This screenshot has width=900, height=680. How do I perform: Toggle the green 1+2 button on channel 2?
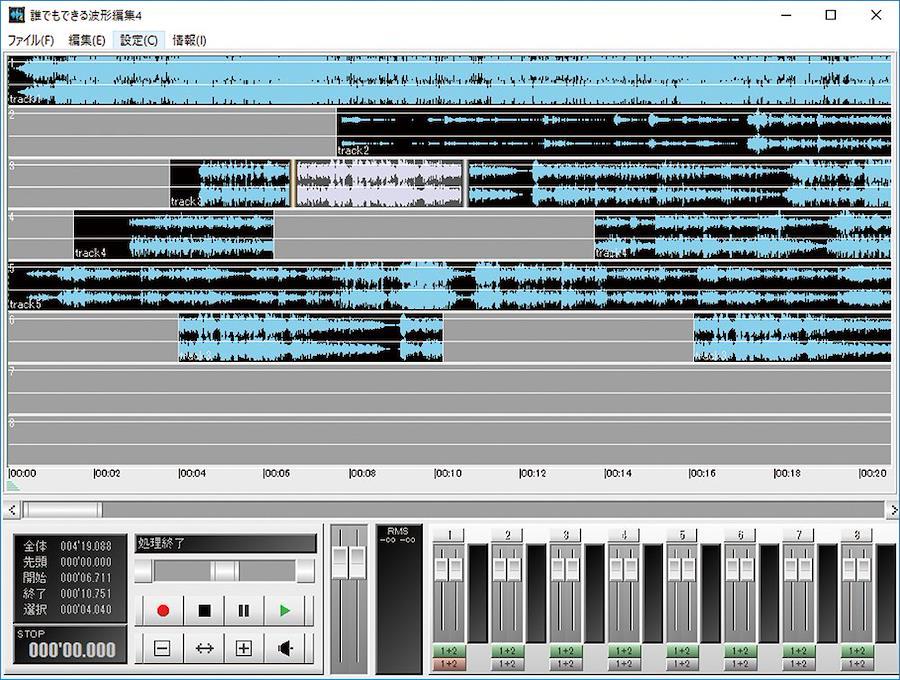[x=507, y=651]
